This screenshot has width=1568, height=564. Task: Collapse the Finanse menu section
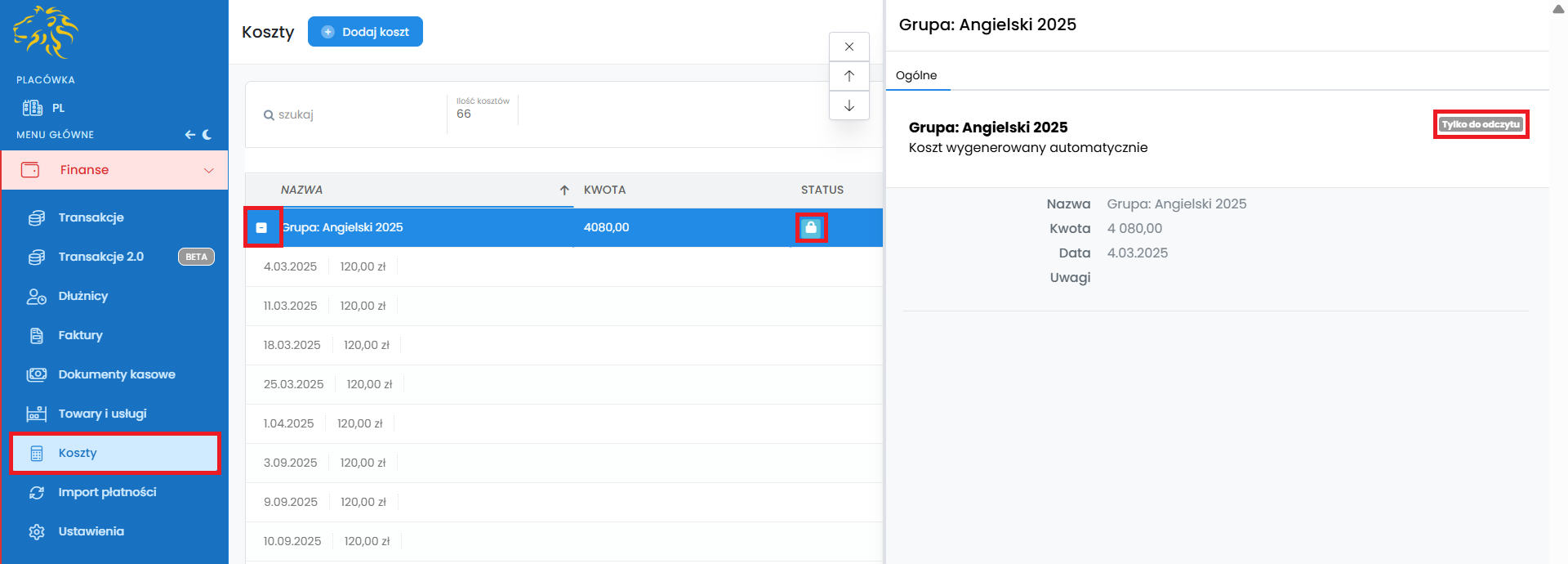(x=208, y=170)
